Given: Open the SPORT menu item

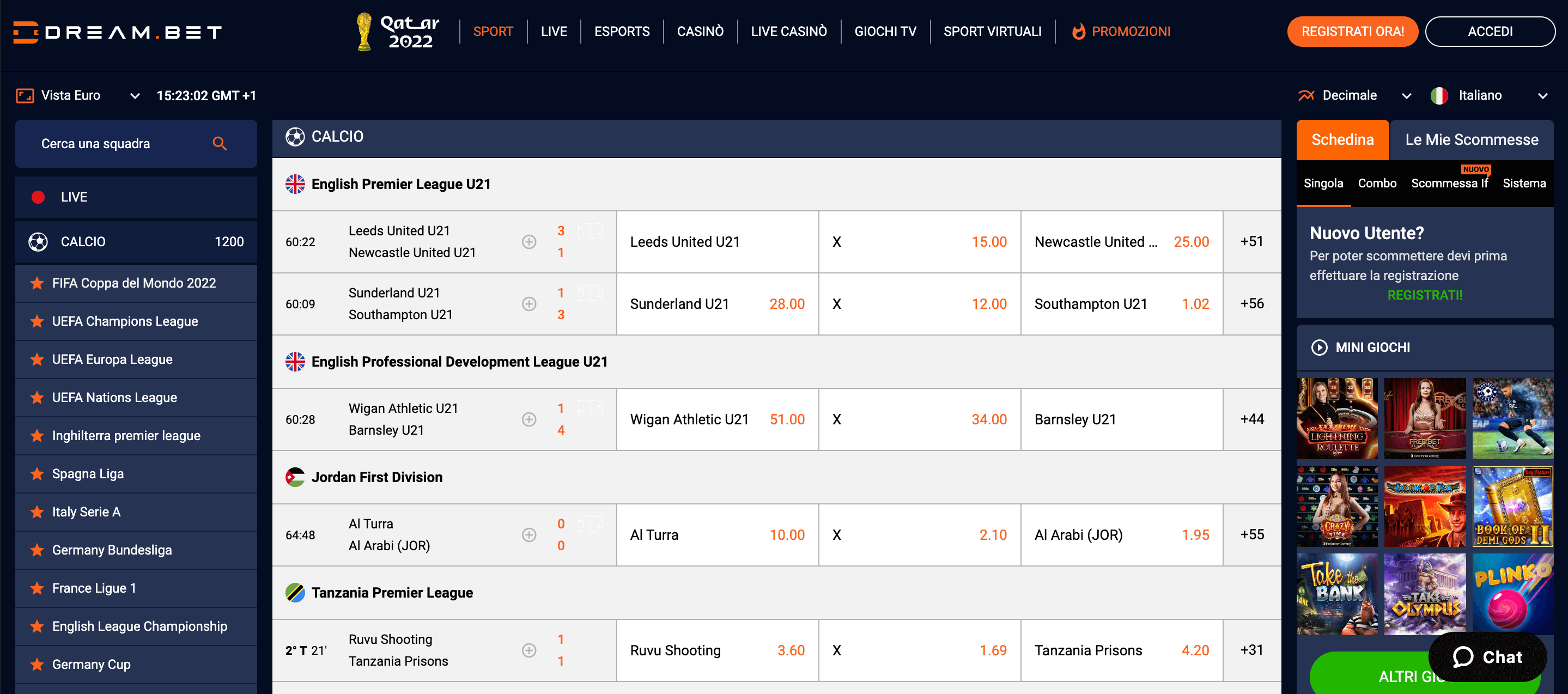Looking at the screenshot, I should (x=493, y=32).
